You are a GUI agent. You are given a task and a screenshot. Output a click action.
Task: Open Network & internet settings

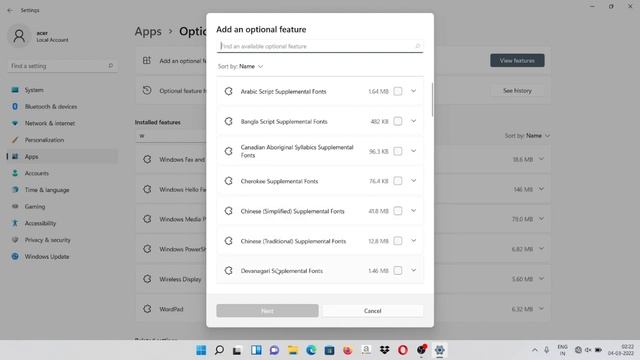pyautogui.click(x=62, y=123)
